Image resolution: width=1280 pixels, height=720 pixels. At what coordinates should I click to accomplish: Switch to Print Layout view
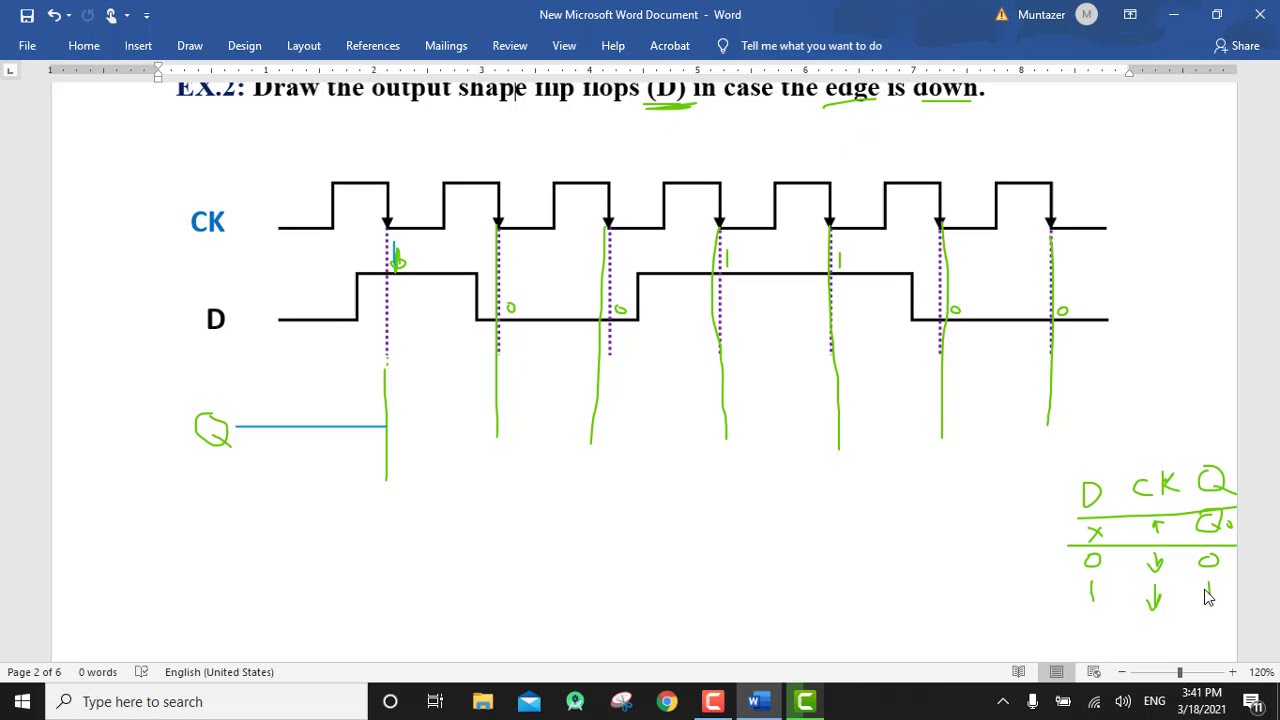[1056, 672]
